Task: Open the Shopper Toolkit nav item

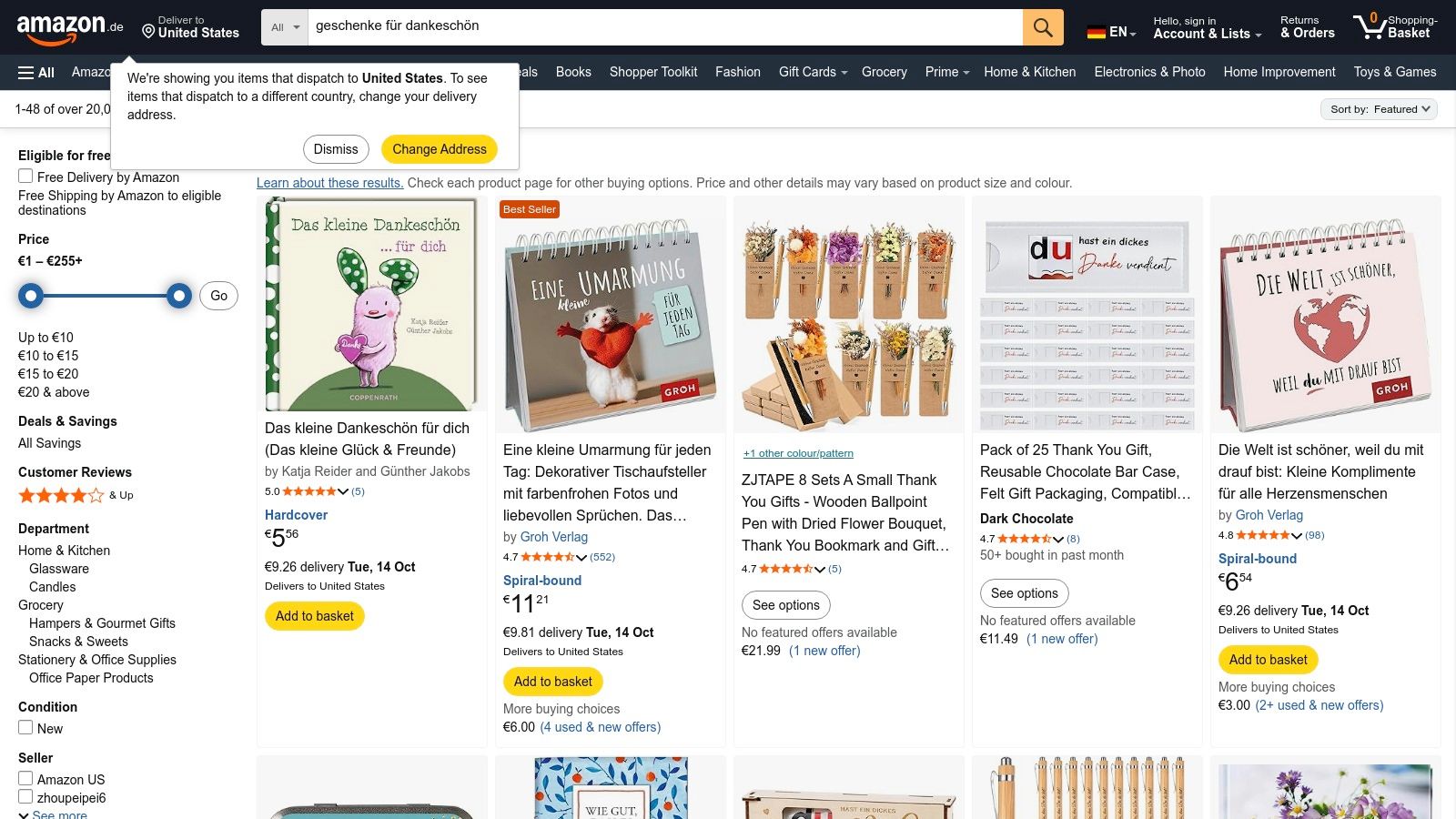Action: [x=653, y=72]
